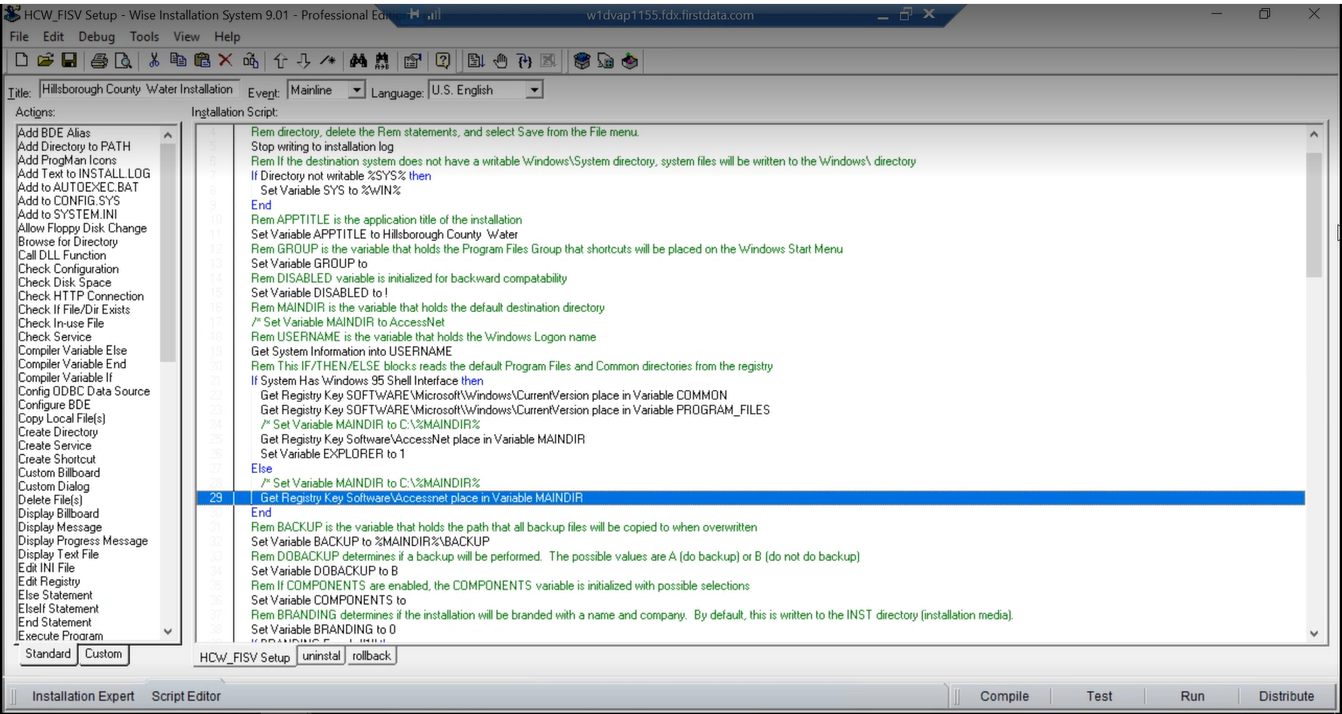Open the Debug menu
Viewport: 1342px width, 714px height.
pyautogui.click(x=97, y=37)
